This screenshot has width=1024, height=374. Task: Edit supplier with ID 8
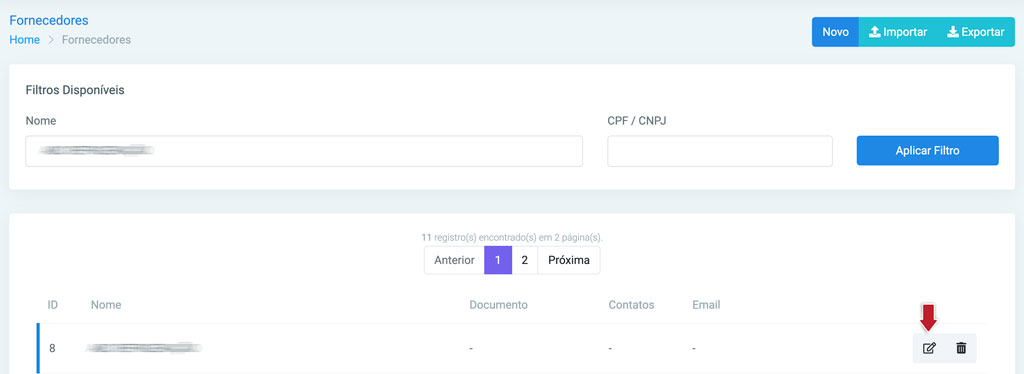tap(929, 348)
